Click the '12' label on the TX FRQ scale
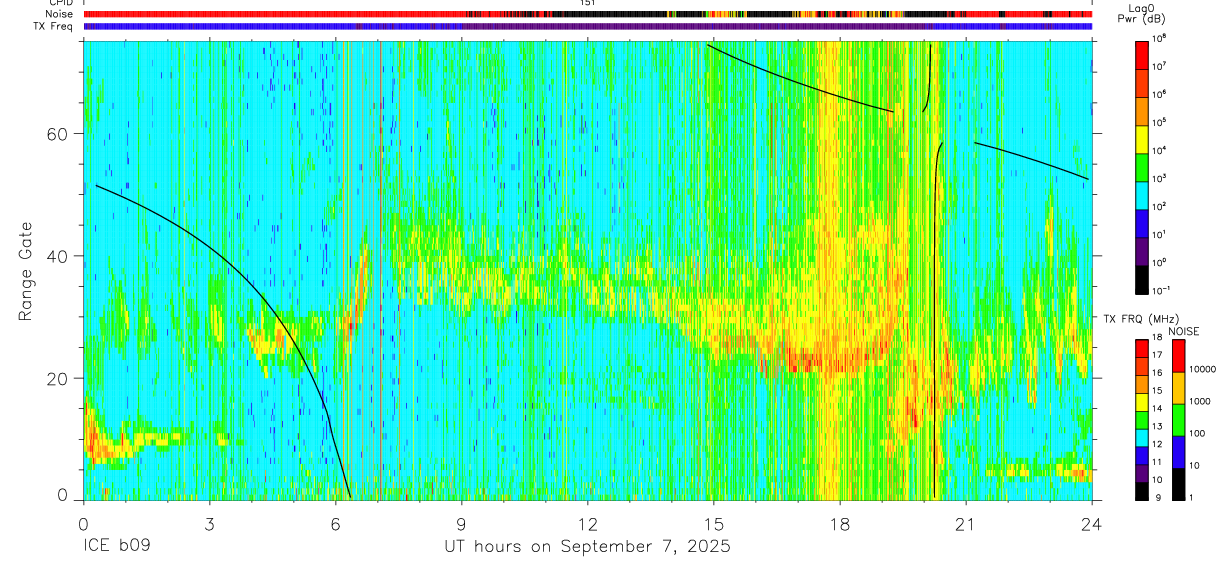The image size is (1228, 567). point(1158,444)
